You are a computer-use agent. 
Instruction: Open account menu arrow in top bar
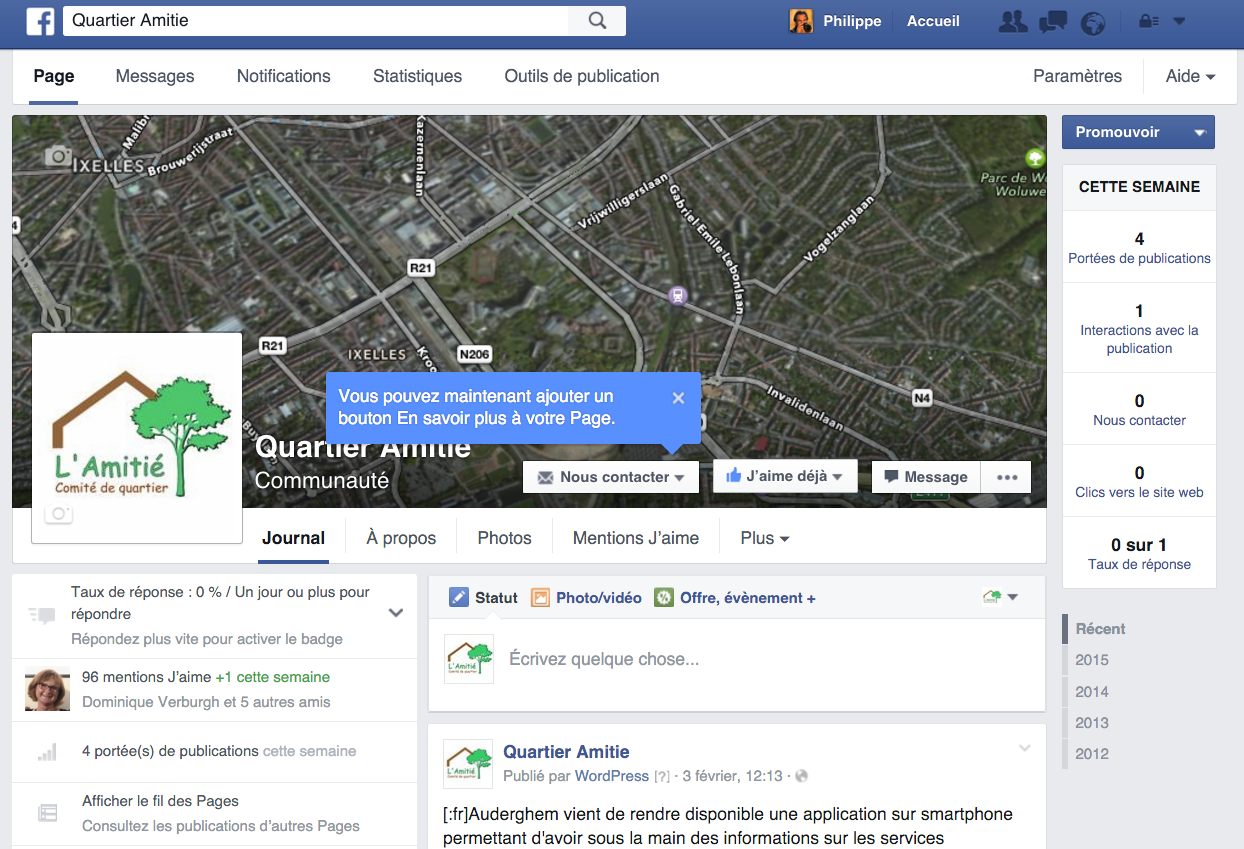pos(1179,21)
